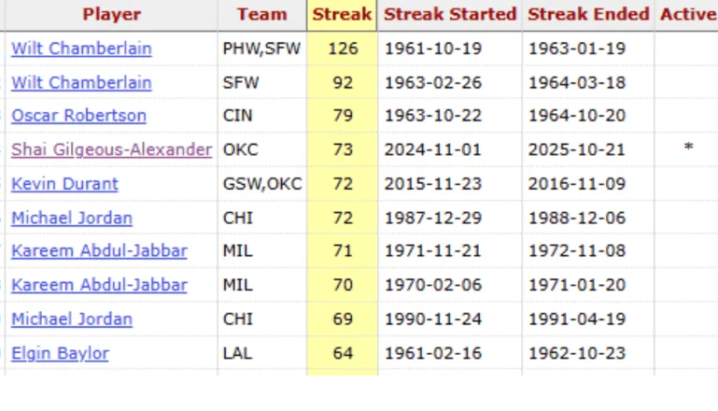The width and height of the screenshot is (718, 411).
Task: Select the GSW,OKC team cell
Action: pyautogui.click(x=262, y=184)
